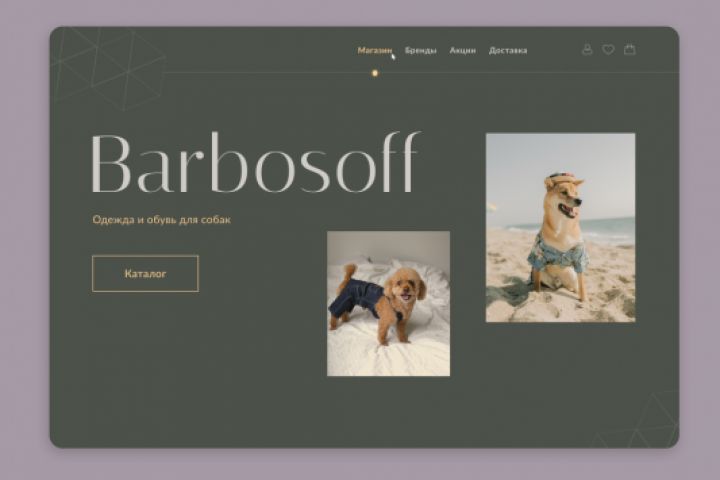Go to the Бренды menu item

pyautogui.click(x=421, y=51)
